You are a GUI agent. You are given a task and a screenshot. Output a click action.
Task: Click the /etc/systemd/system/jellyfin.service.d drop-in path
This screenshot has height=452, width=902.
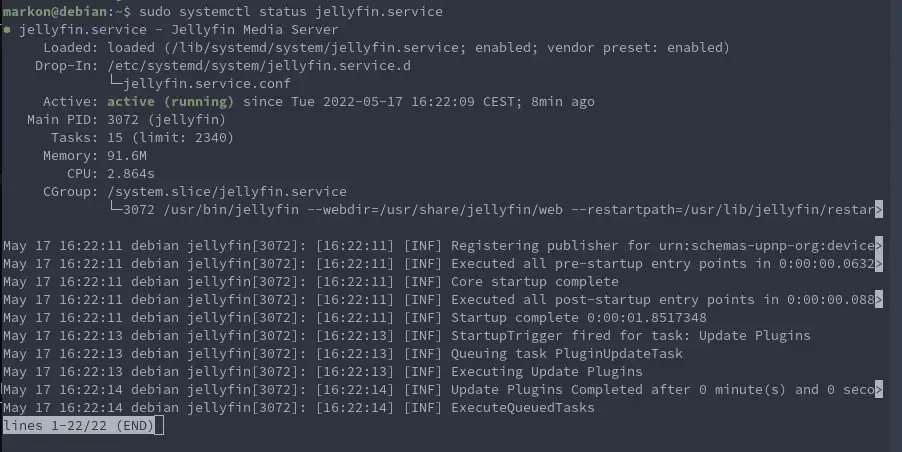[x=259, y=66]
